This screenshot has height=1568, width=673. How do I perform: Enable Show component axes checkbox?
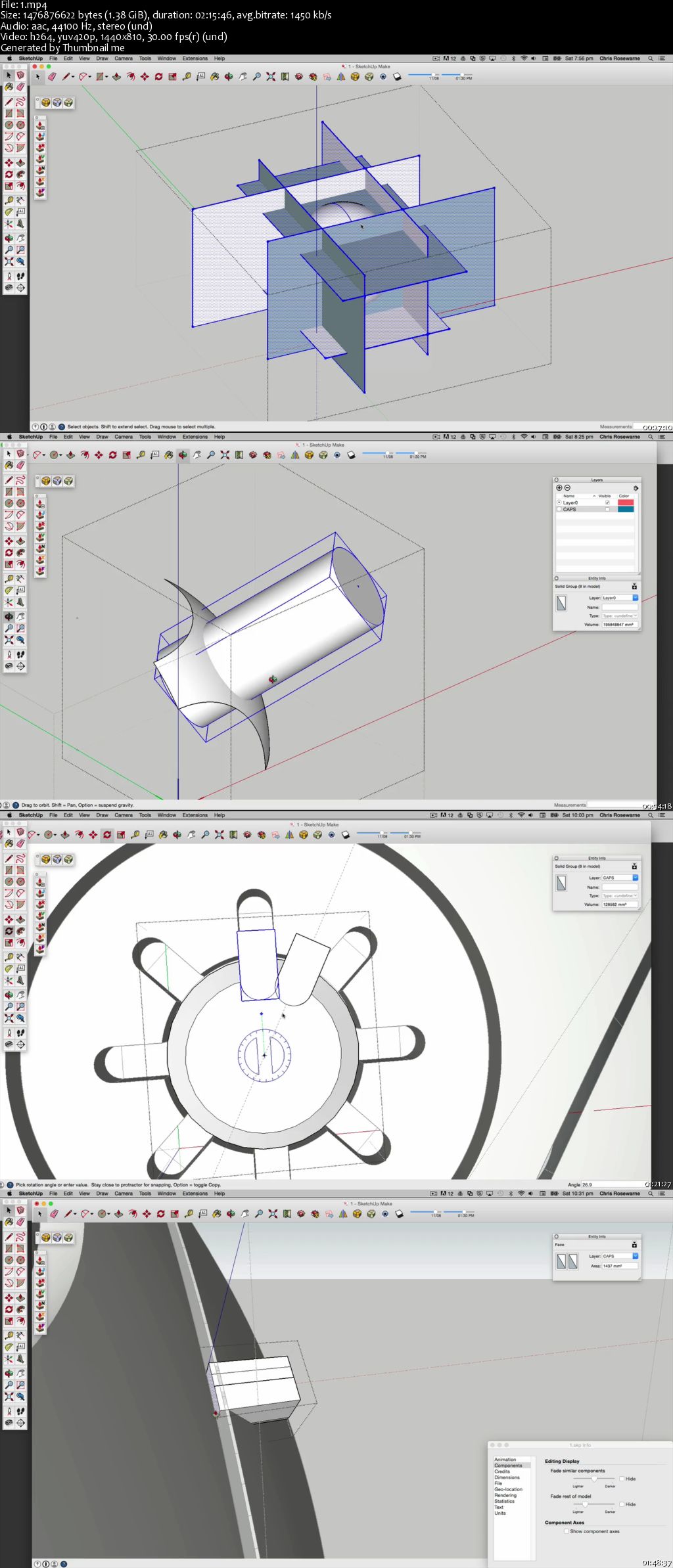pos(566,1531)
